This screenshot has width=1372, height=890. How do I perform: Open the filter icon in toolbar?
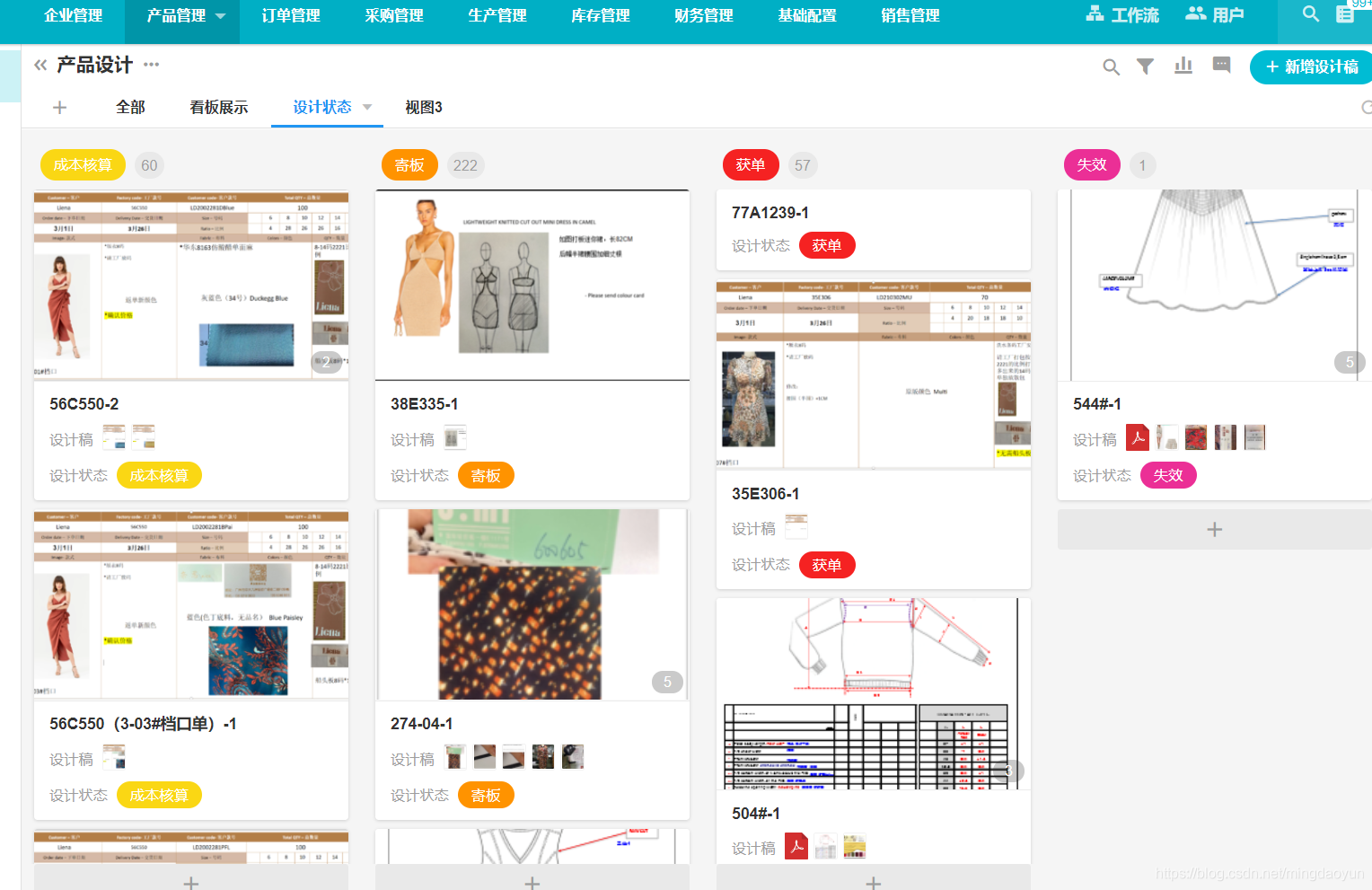tap(1145, 66)
